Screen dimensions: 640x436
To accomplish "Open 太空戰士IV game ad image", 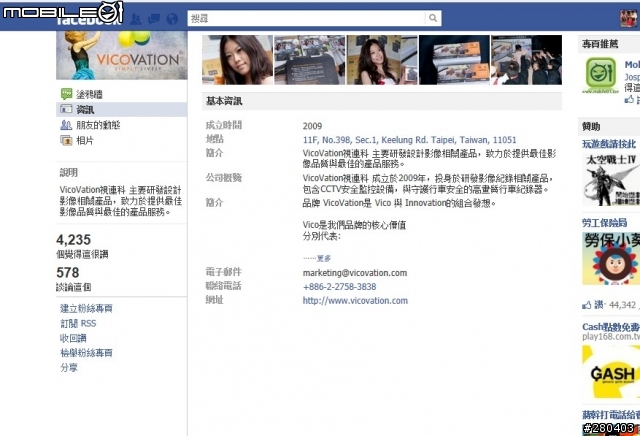I will [x=611, y=179].
